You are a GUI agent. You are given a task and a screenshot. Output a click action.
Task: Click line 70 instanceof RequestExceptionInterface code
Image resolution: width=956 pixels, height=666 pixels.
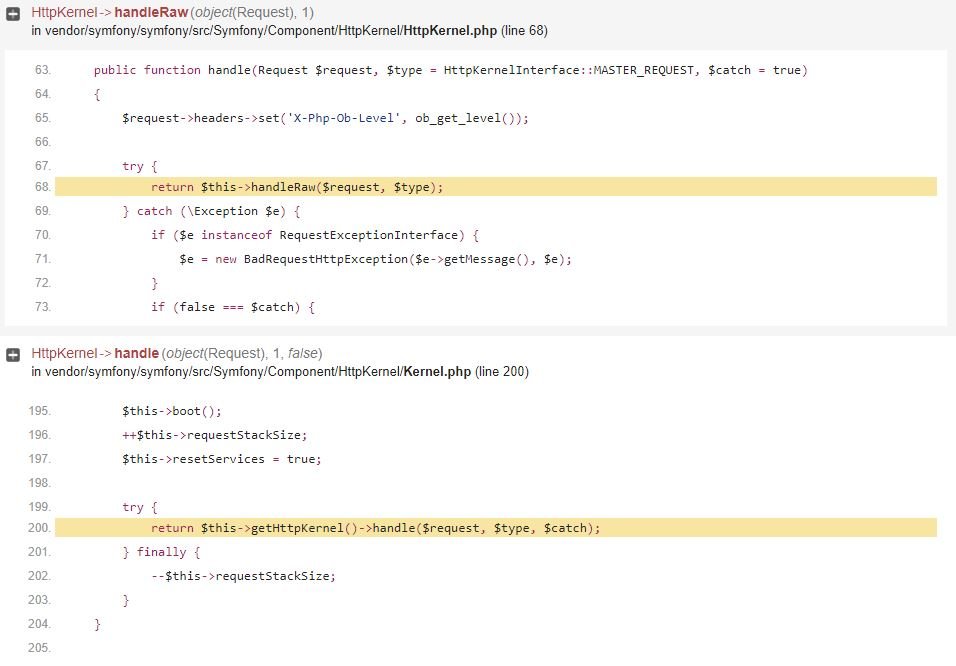coord(315,235)
